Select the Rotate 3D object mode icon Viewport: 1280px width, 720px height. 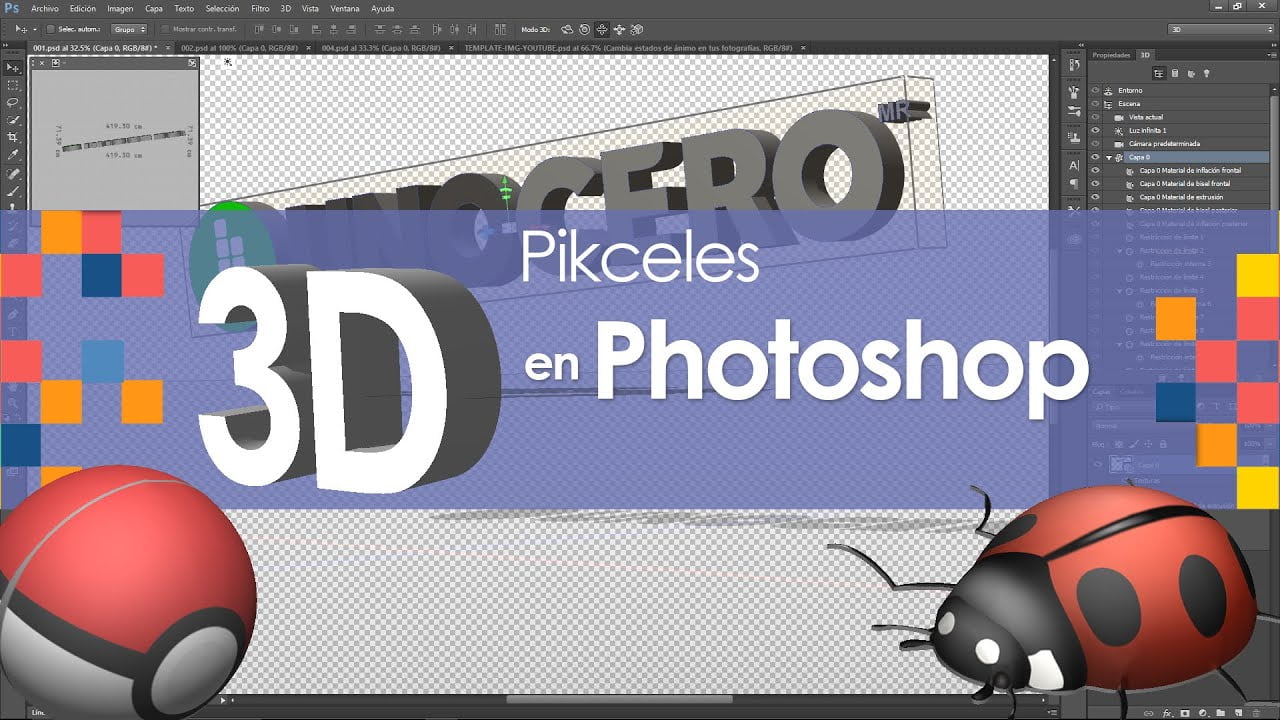[567, 29]
